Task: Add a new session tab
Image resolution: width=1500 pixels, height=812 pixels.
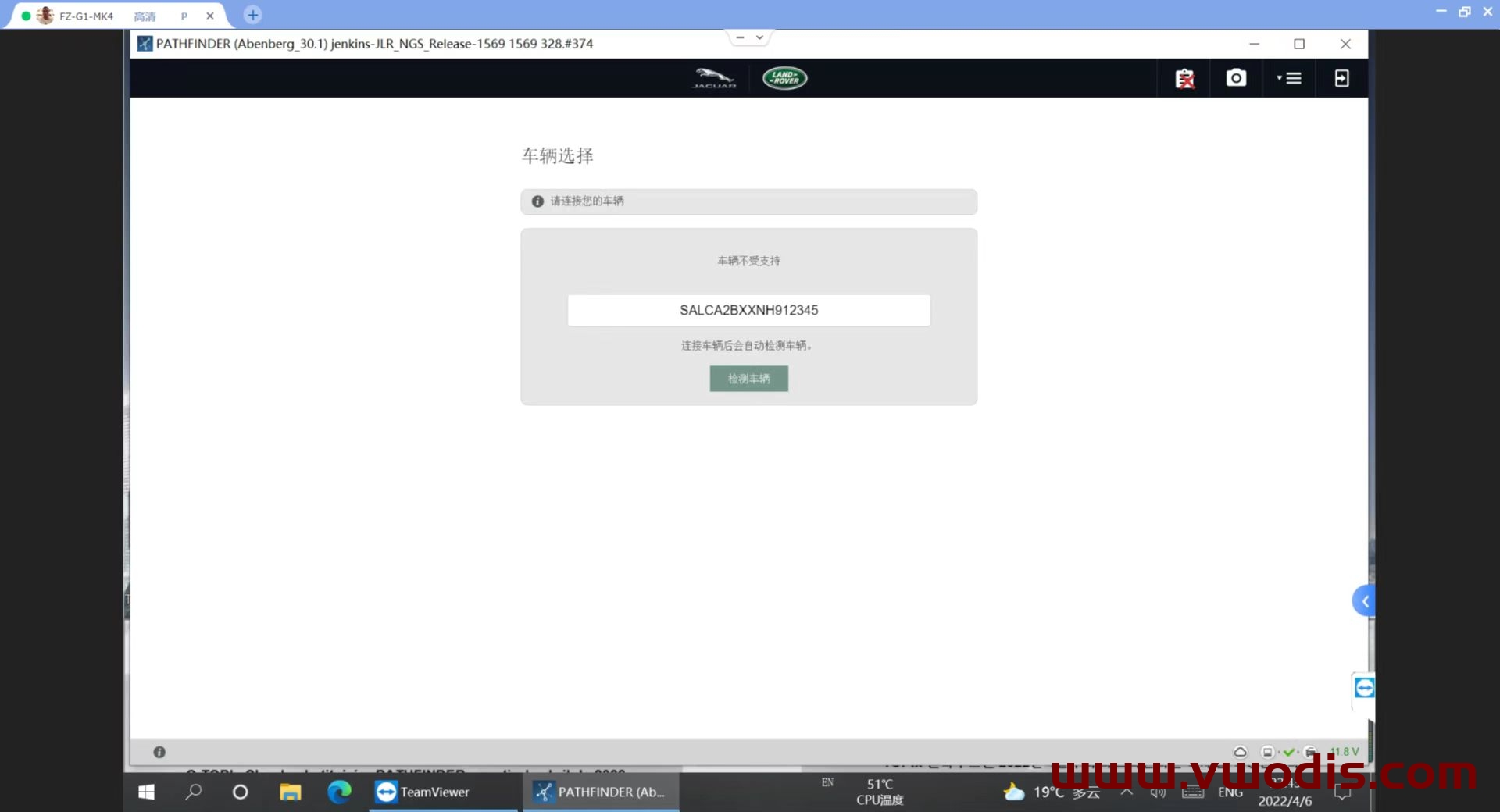Action: (x=252, y=15)
